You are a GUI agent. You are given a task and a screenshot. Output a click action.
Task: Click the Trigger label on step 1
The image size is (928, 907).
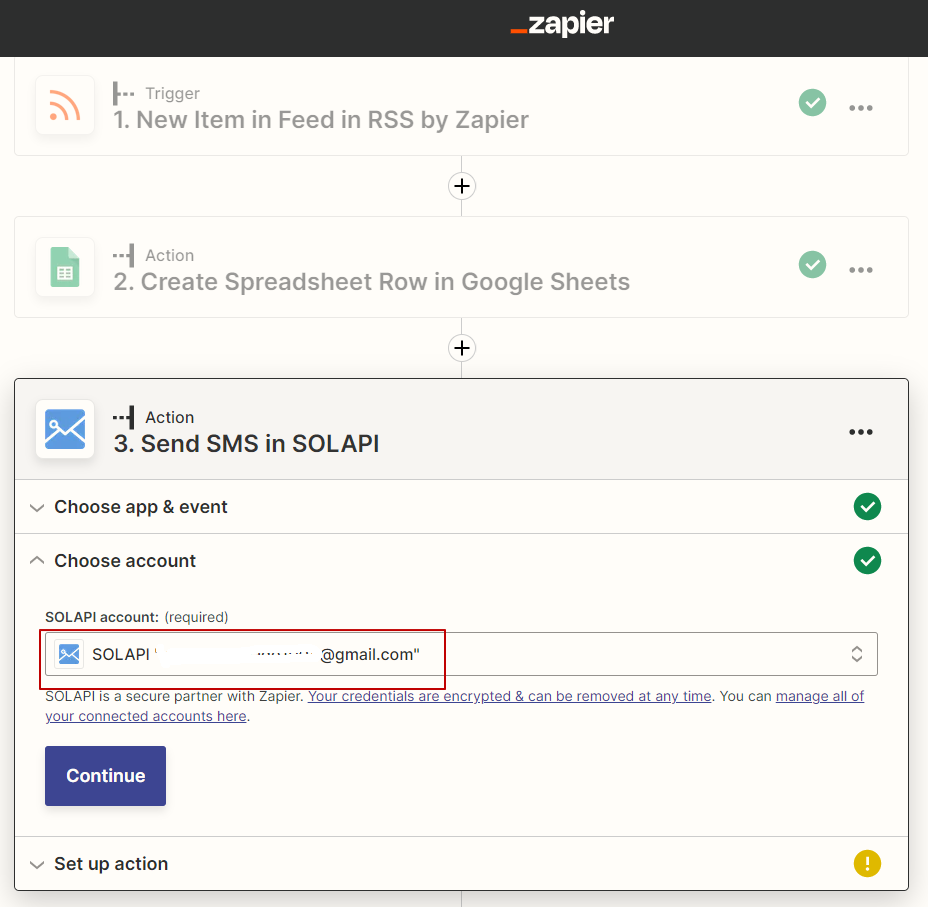coord(172,93)
